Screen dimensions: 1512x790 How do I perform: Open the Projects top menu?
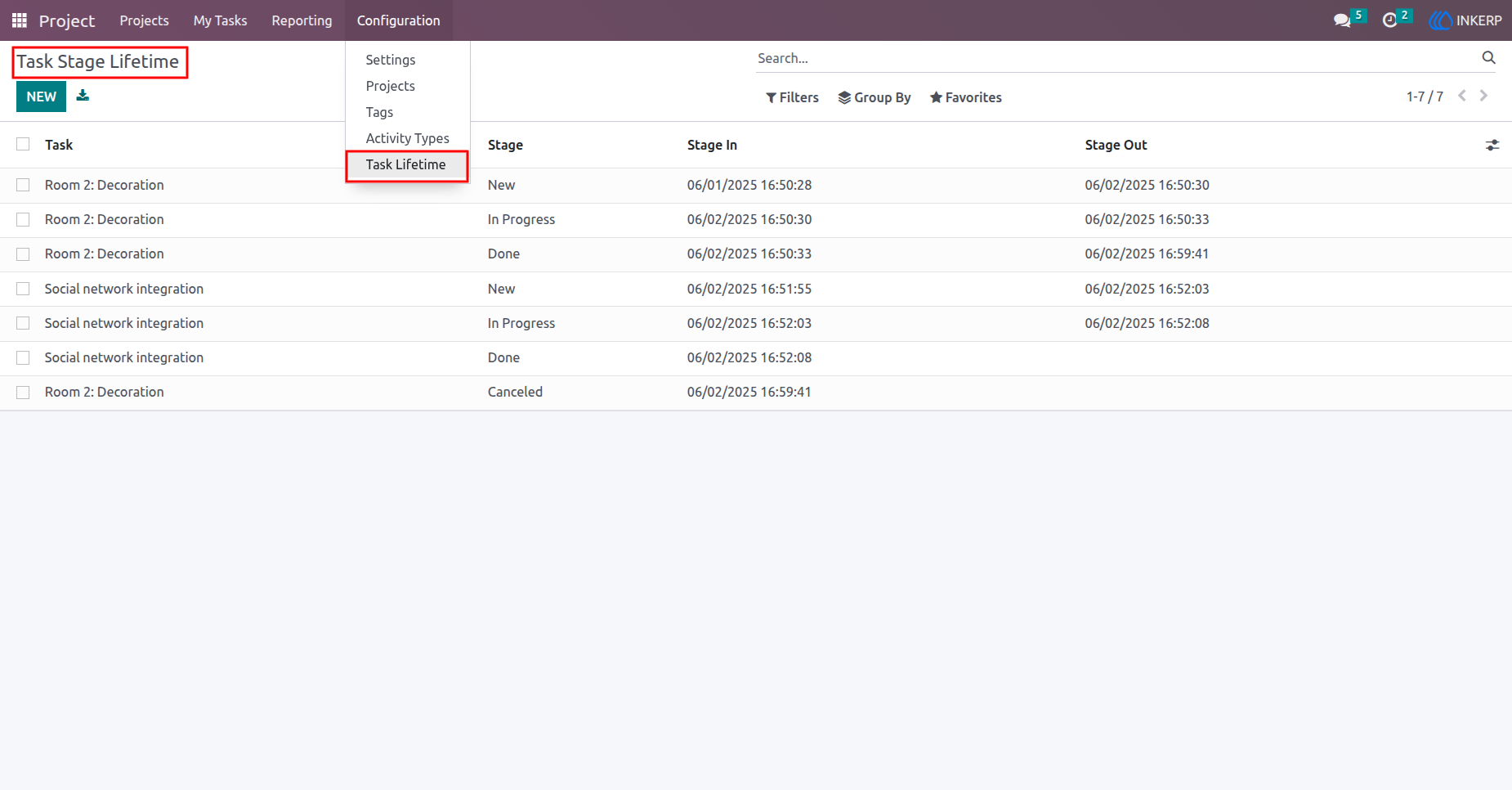coord(145,20)
